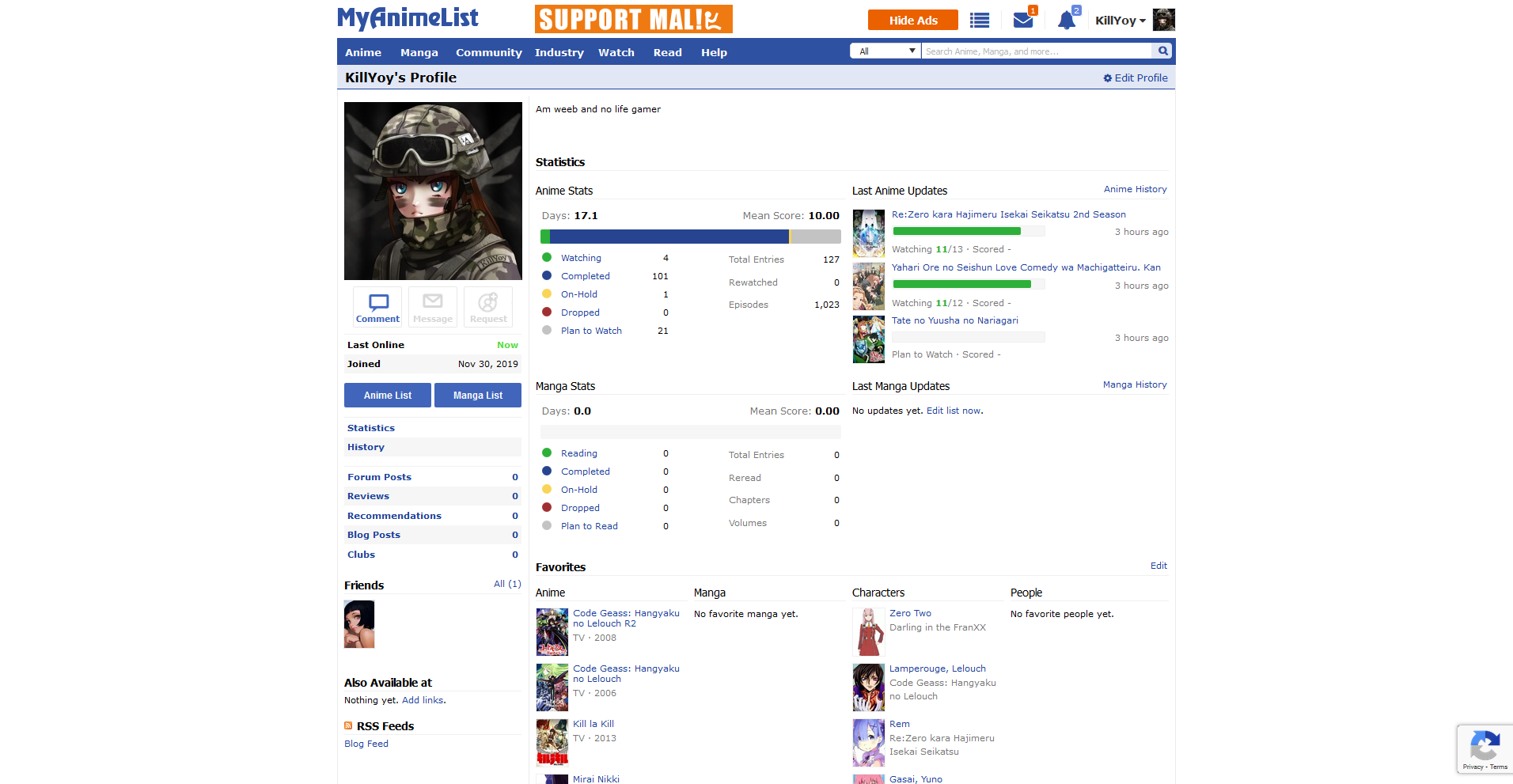Open the list menu icon in header
Viewport: 1513px width, 784px height.
click(x=980, y=21)
